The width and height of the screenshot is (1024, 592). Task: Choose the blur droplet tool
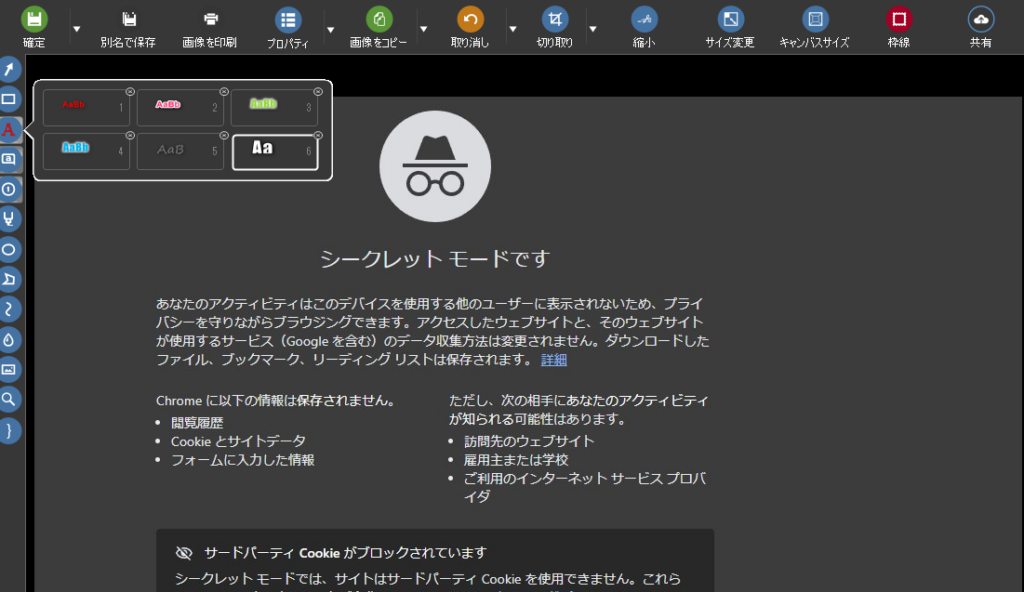click(9, 339)
